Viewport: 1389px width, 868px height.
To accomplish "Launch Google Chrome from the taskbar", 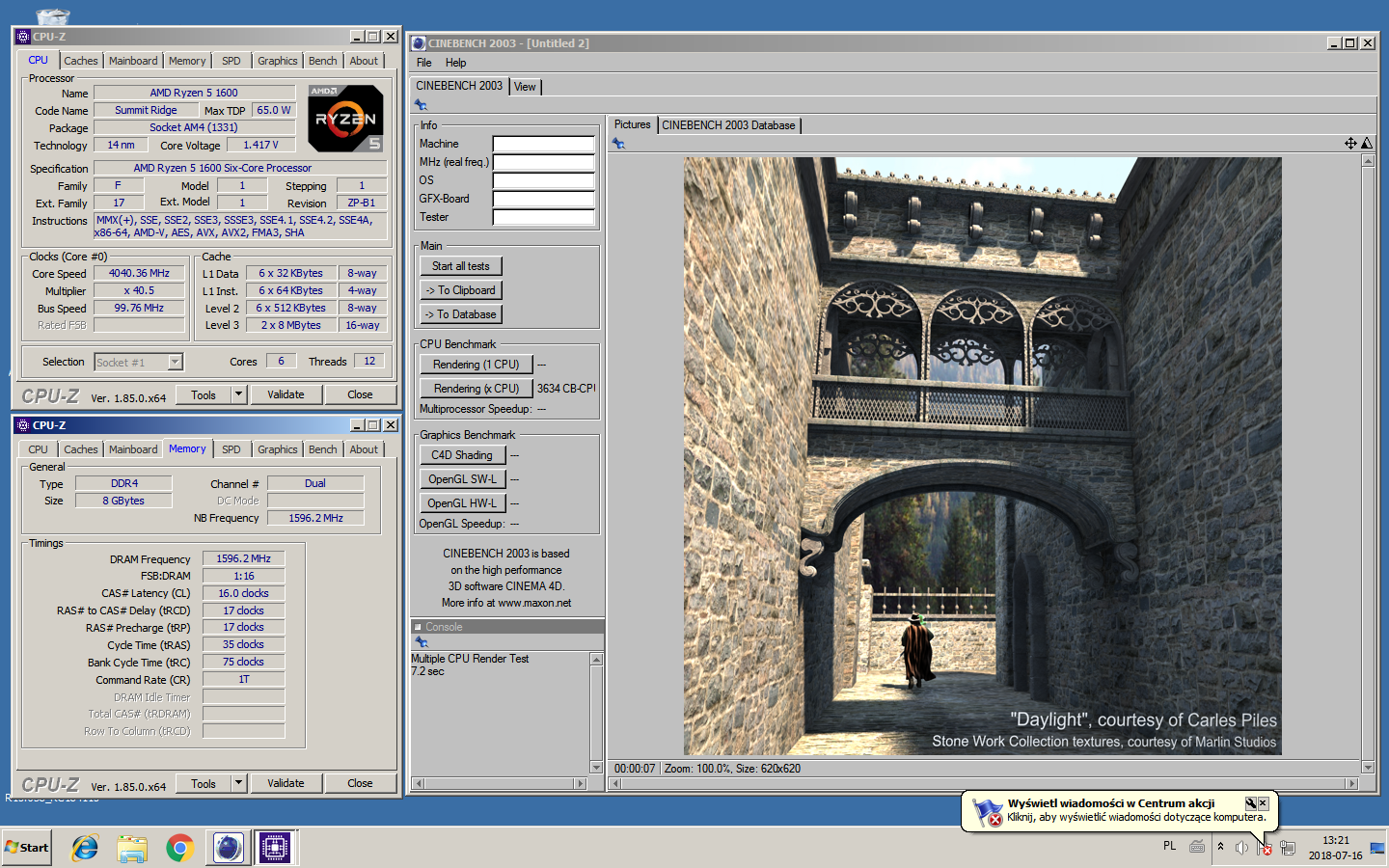I will pos(179,848).
